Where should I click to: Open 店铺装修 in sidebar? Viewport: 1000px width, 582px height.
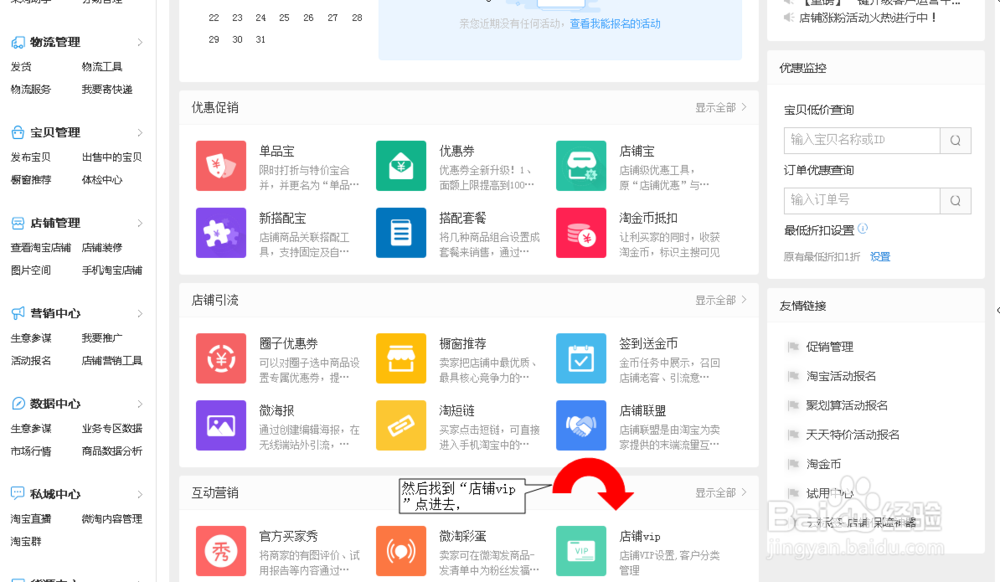102,247
